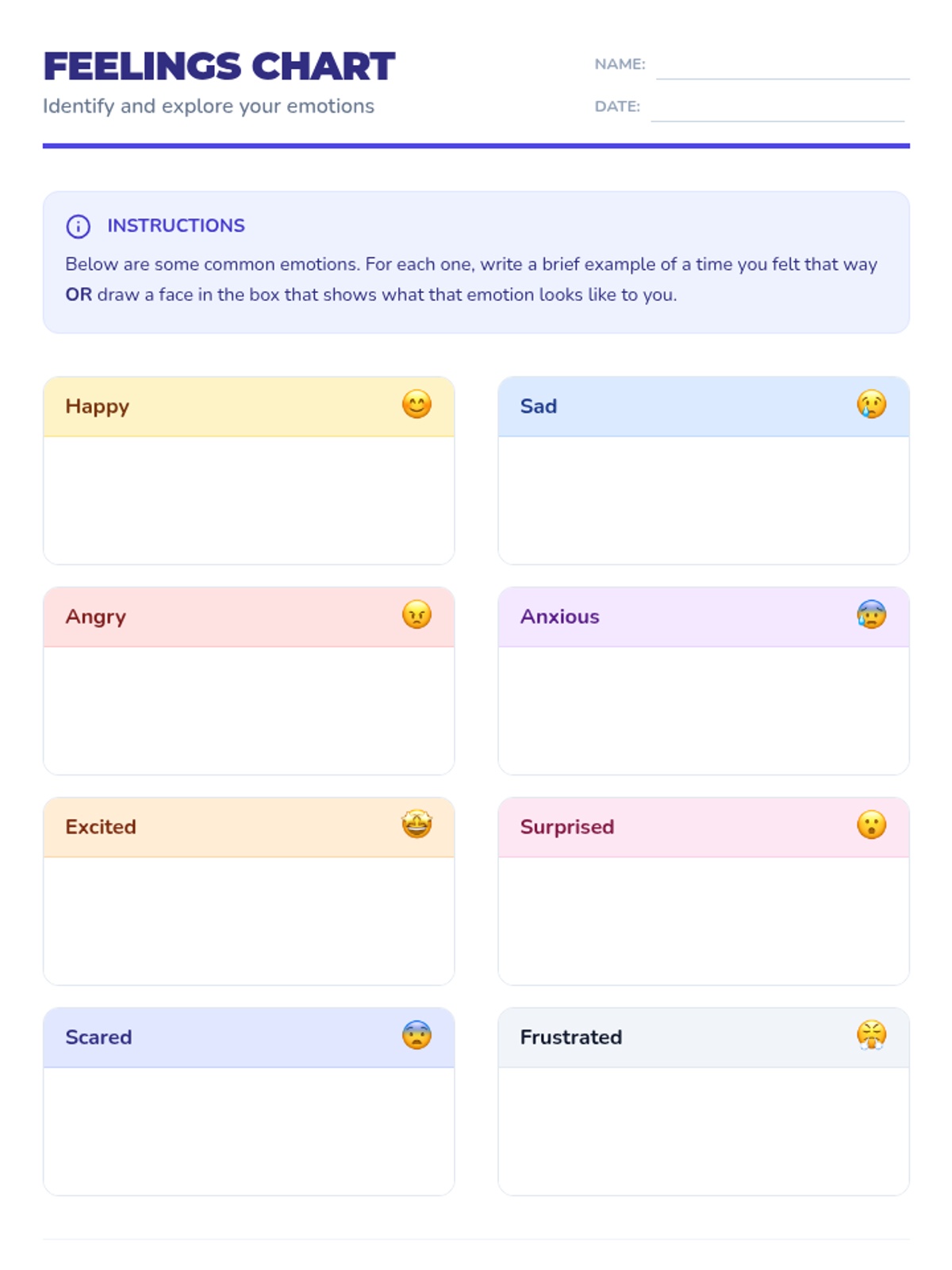Click inside the Scared answer box
The image size is (952, 1270).
pyautogui.click(x=248, y=1131)
